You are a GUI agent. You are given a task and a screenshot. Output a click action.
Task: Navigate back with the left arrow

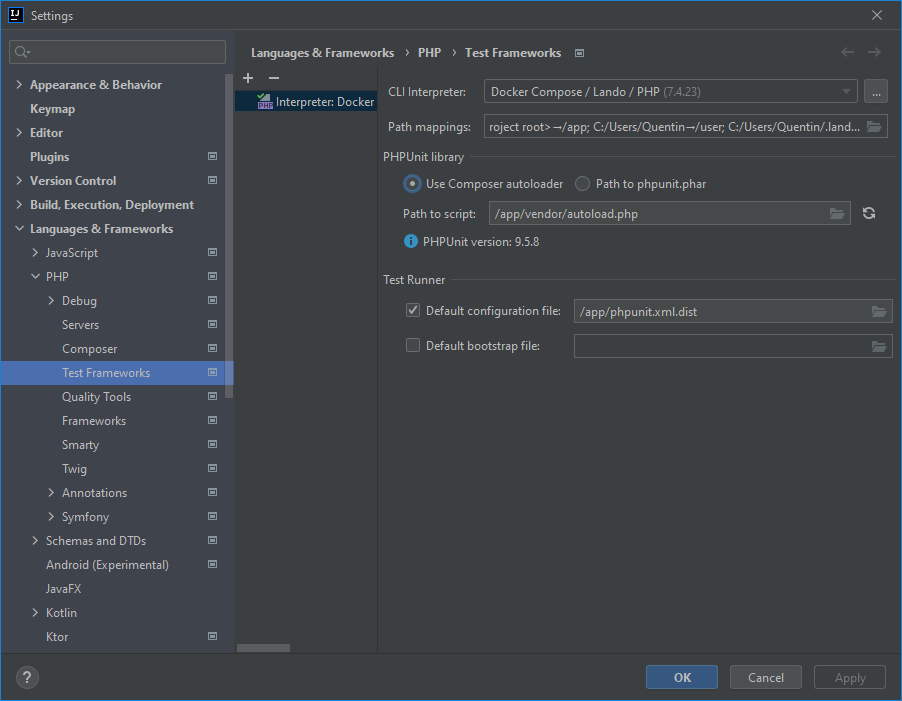pyautogui.click(x=847, y=53)
